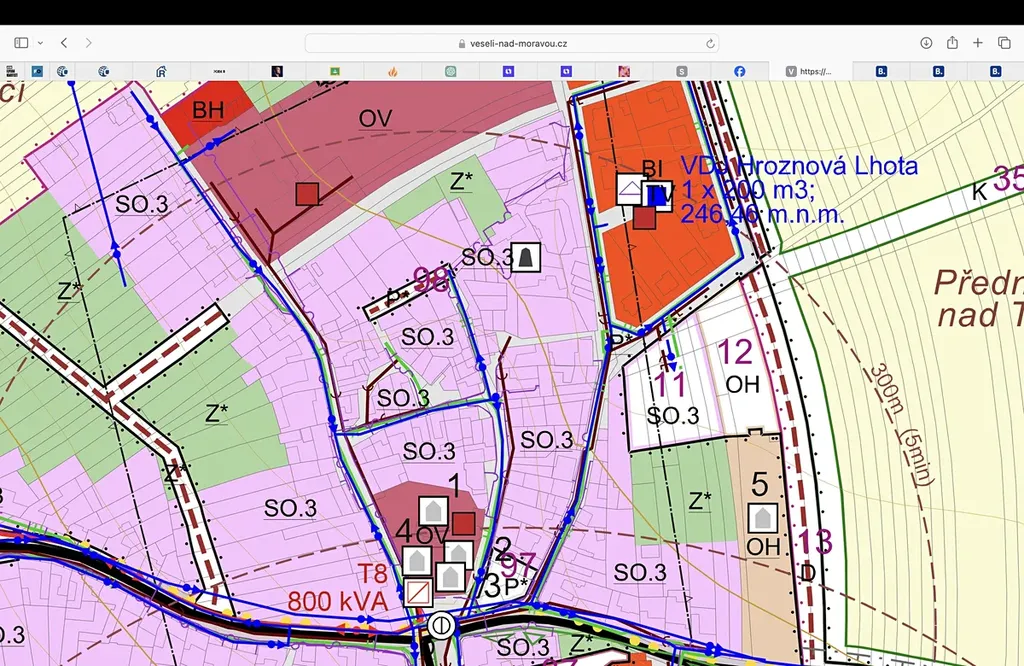The image size is (1024, 666).
Task: Expand the sidebar tab group dropdown
Action: click(40, 43)
